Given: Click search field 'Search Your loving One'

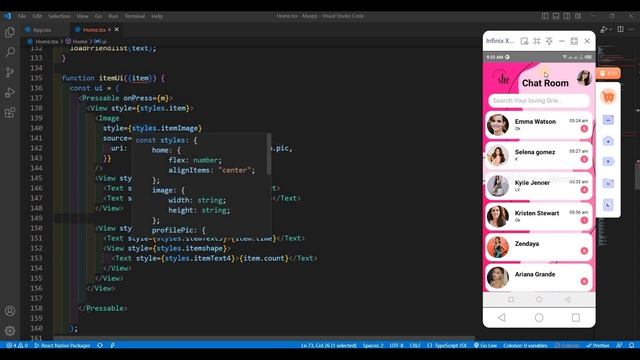Looking at the screenshot, I should [x=539, y=100].
